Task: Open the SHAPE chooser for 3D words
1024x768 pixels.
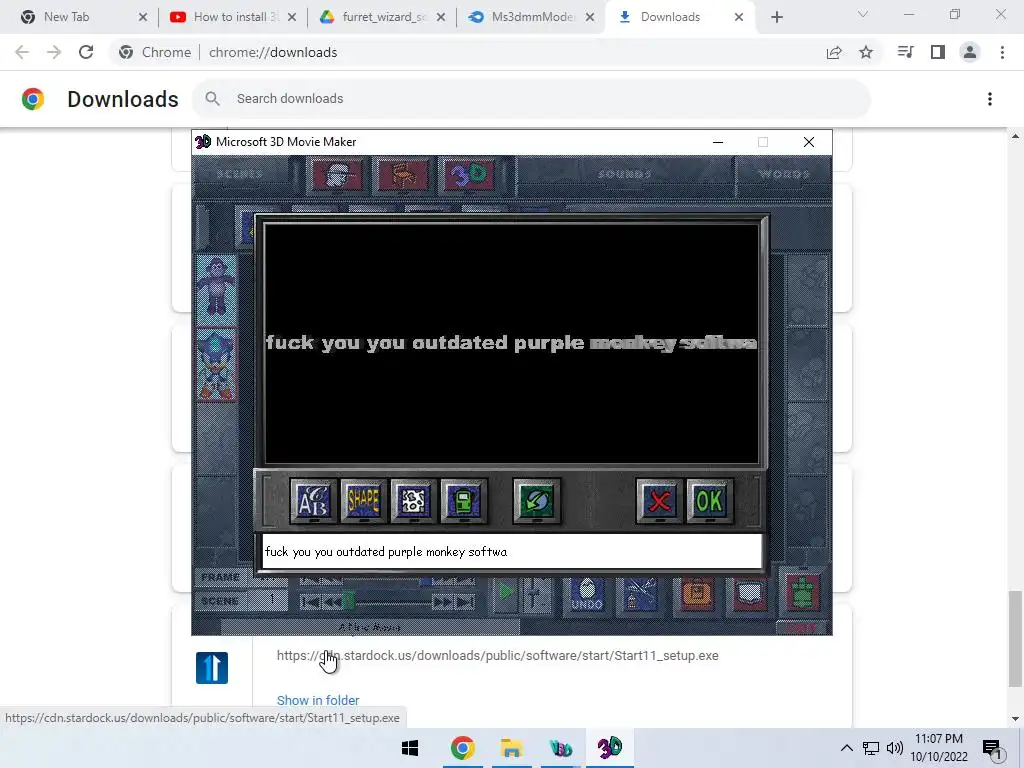Action: point(364,501)
